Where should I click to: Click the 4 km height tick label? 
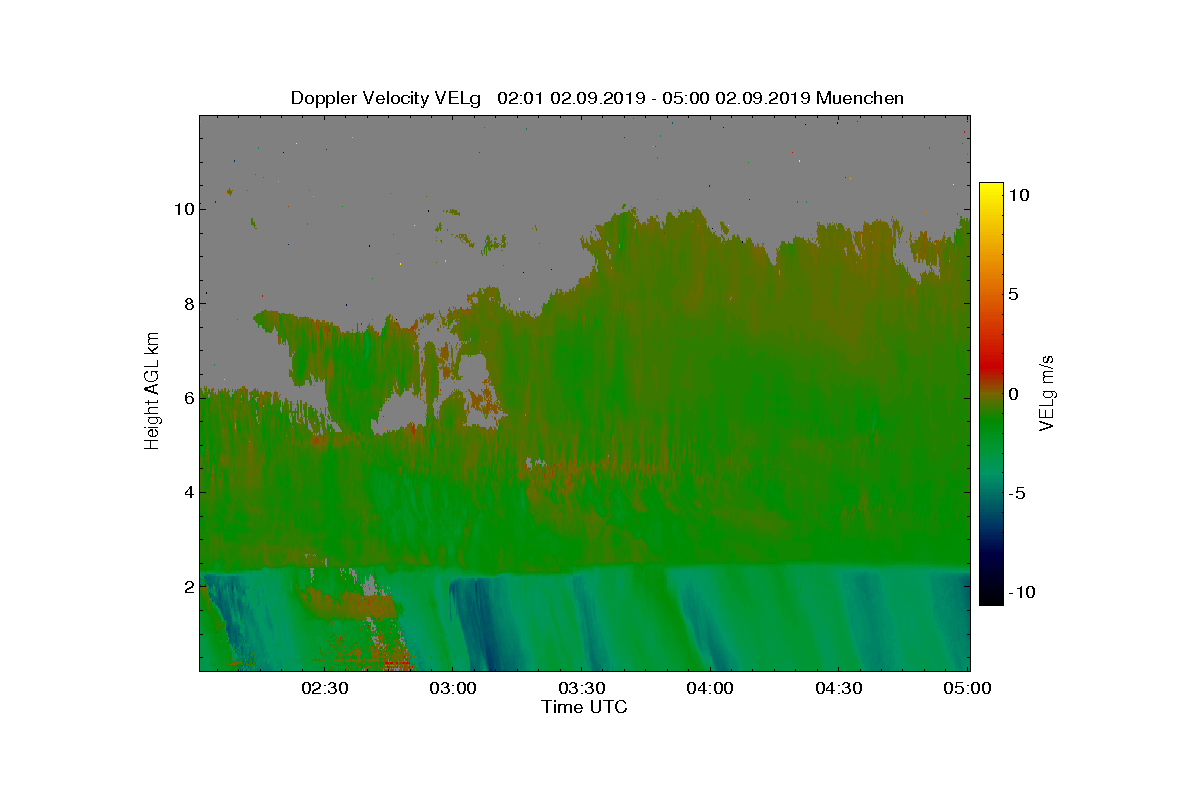187,492
